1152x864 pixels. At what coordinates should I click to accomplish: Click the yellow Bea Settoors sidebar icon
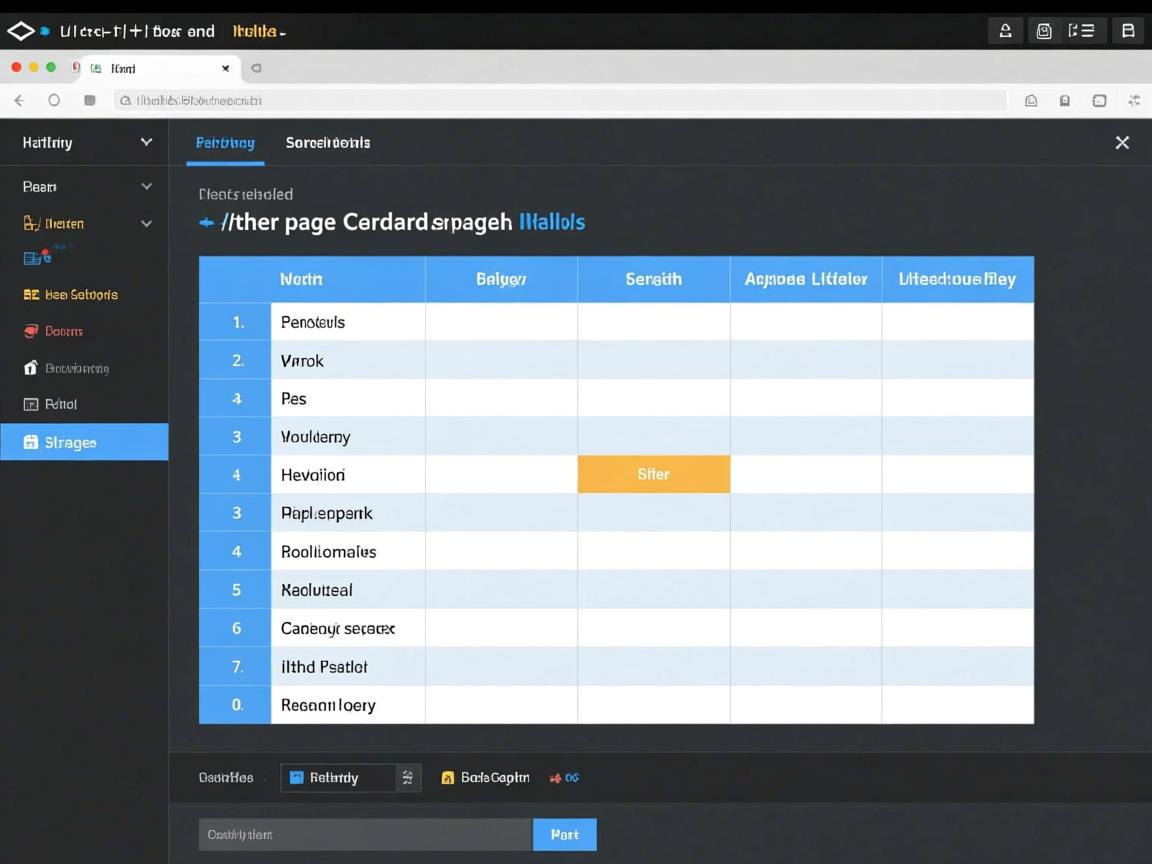tap(30, 295)
